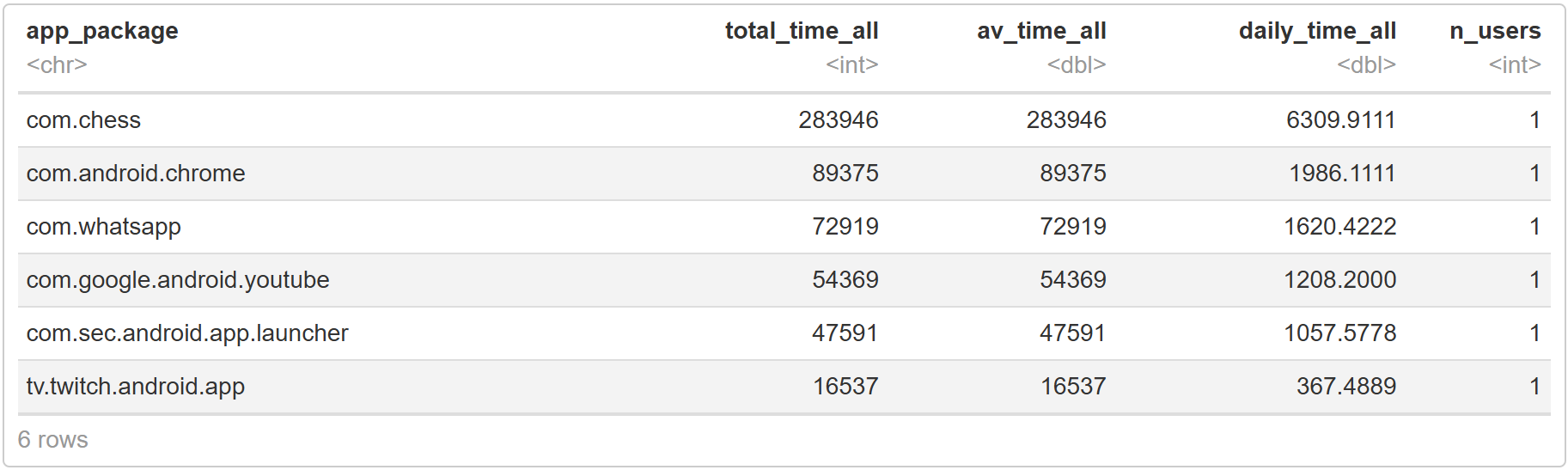The width and height of the screenshot is (1568, 470).
Task: Click the '6 rows' footer text
Action: point(53,440)
